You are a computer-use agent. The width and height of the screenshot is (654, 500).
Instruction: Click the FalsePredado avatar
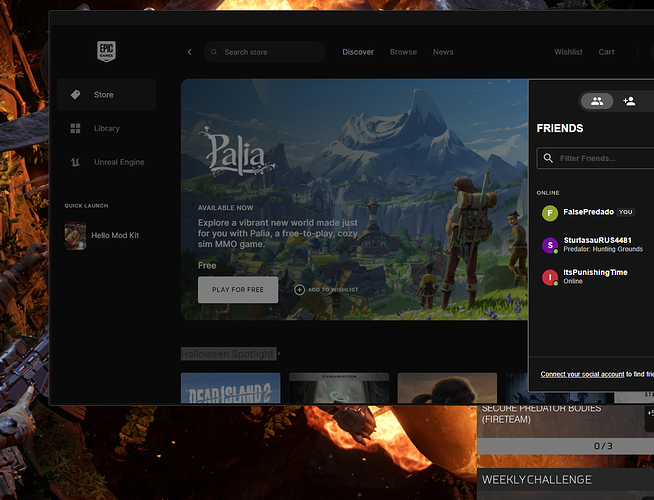pyautogui.click(x=550, y=213)
